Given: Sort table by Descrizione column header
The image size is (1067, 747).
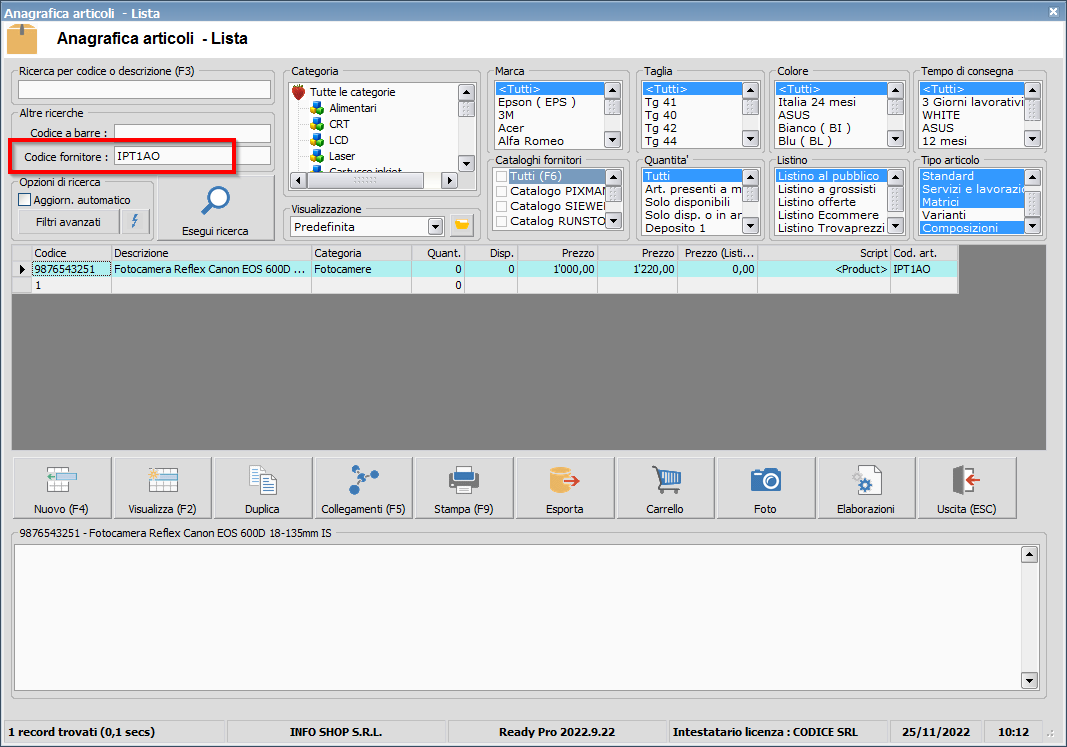Looking at the screenshot, I should [211, 253].
